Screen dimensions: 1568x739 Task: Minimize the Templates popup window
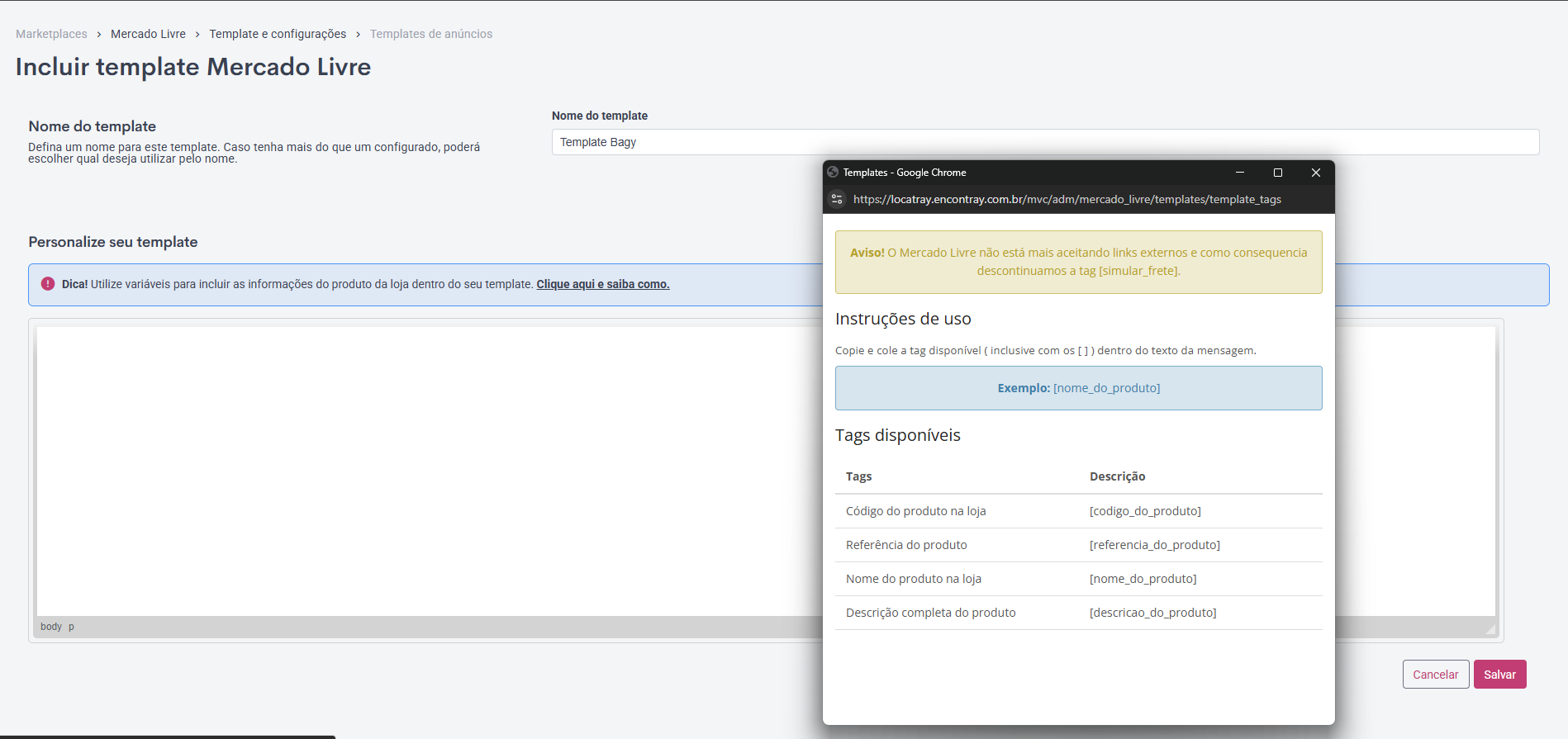click(1240, 173)
